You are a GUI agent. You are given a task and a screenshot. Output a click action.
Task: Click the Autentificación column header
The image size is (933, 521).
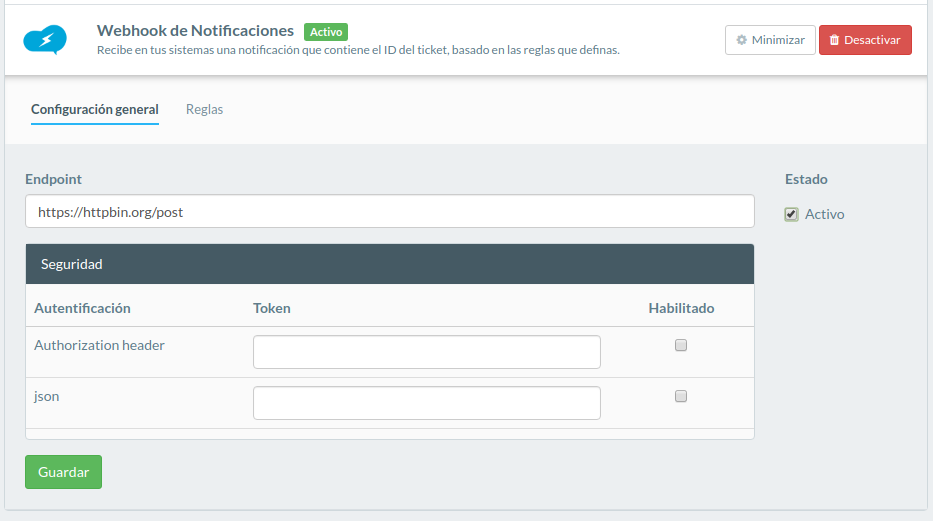coord(82,308)
